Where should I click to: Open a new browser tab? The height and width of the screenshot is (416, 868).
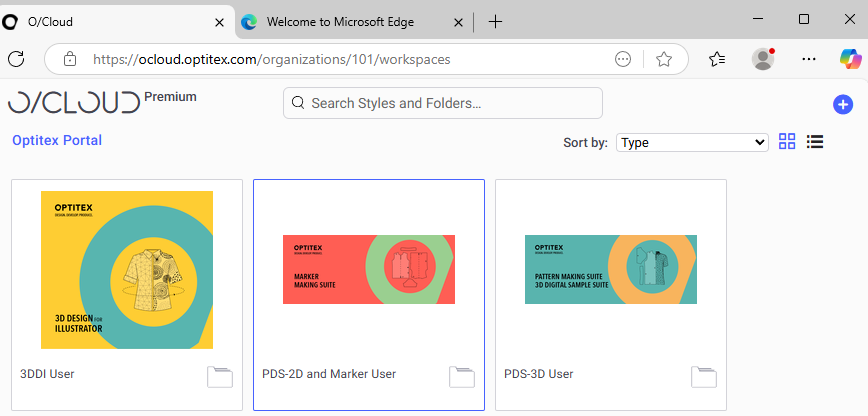point(495,22)
